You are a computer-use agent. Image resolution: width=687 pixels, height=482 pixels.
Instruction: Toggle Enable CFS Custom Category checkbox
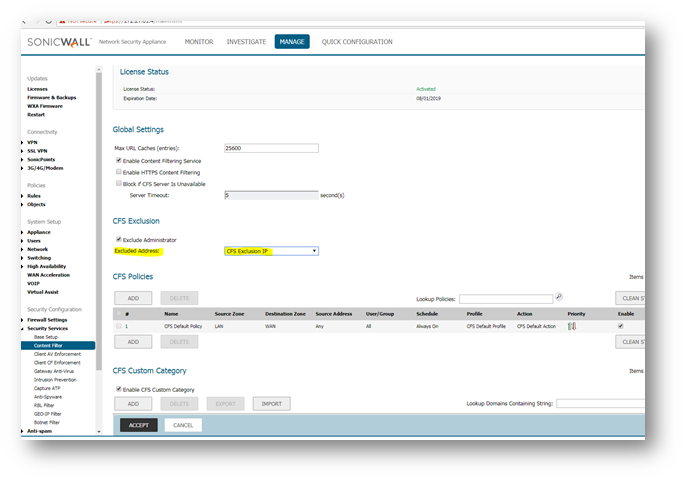(119, 389)
